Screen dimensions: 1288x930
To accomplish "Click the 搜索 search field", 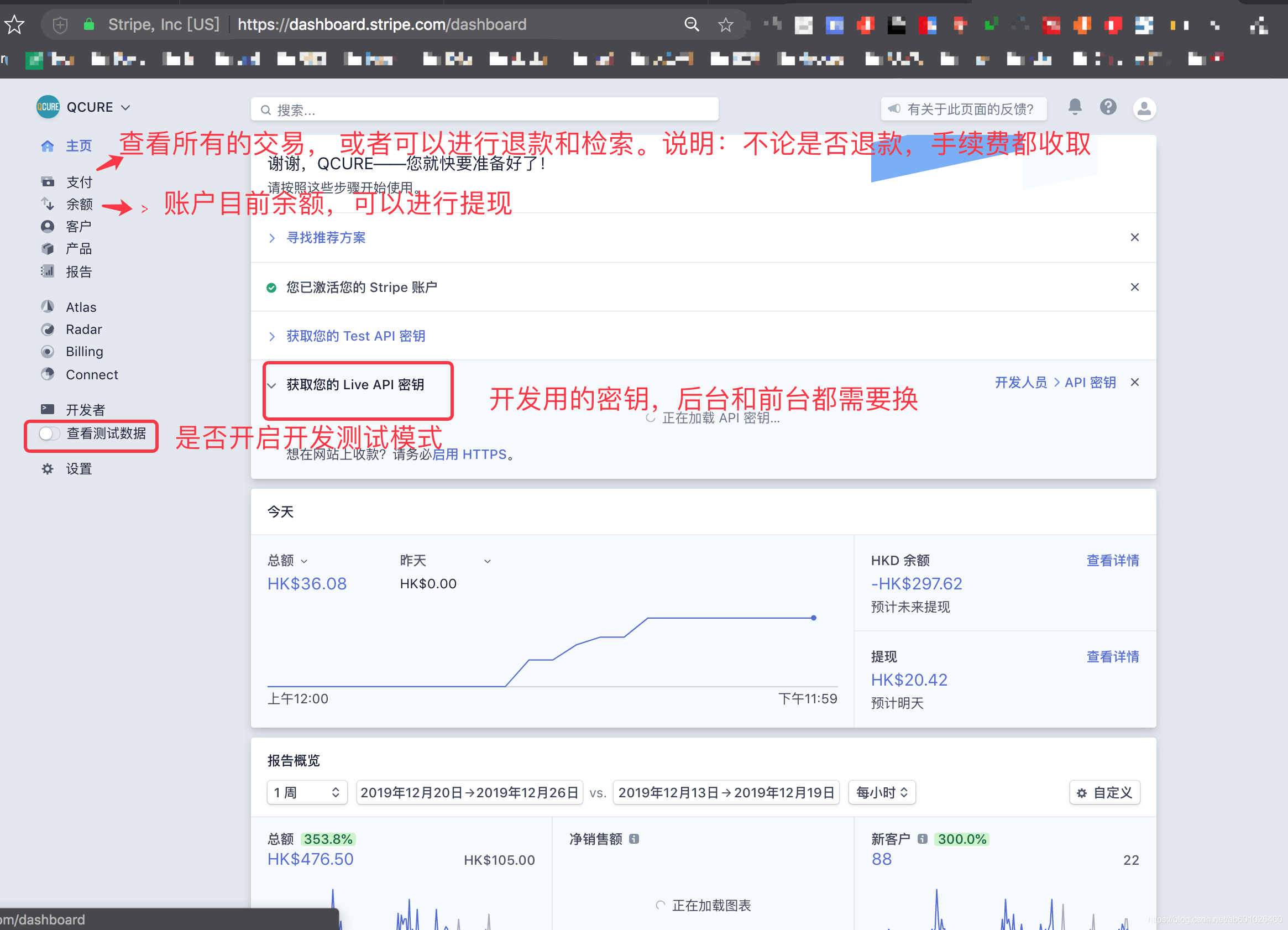I will tap(484, 109).
